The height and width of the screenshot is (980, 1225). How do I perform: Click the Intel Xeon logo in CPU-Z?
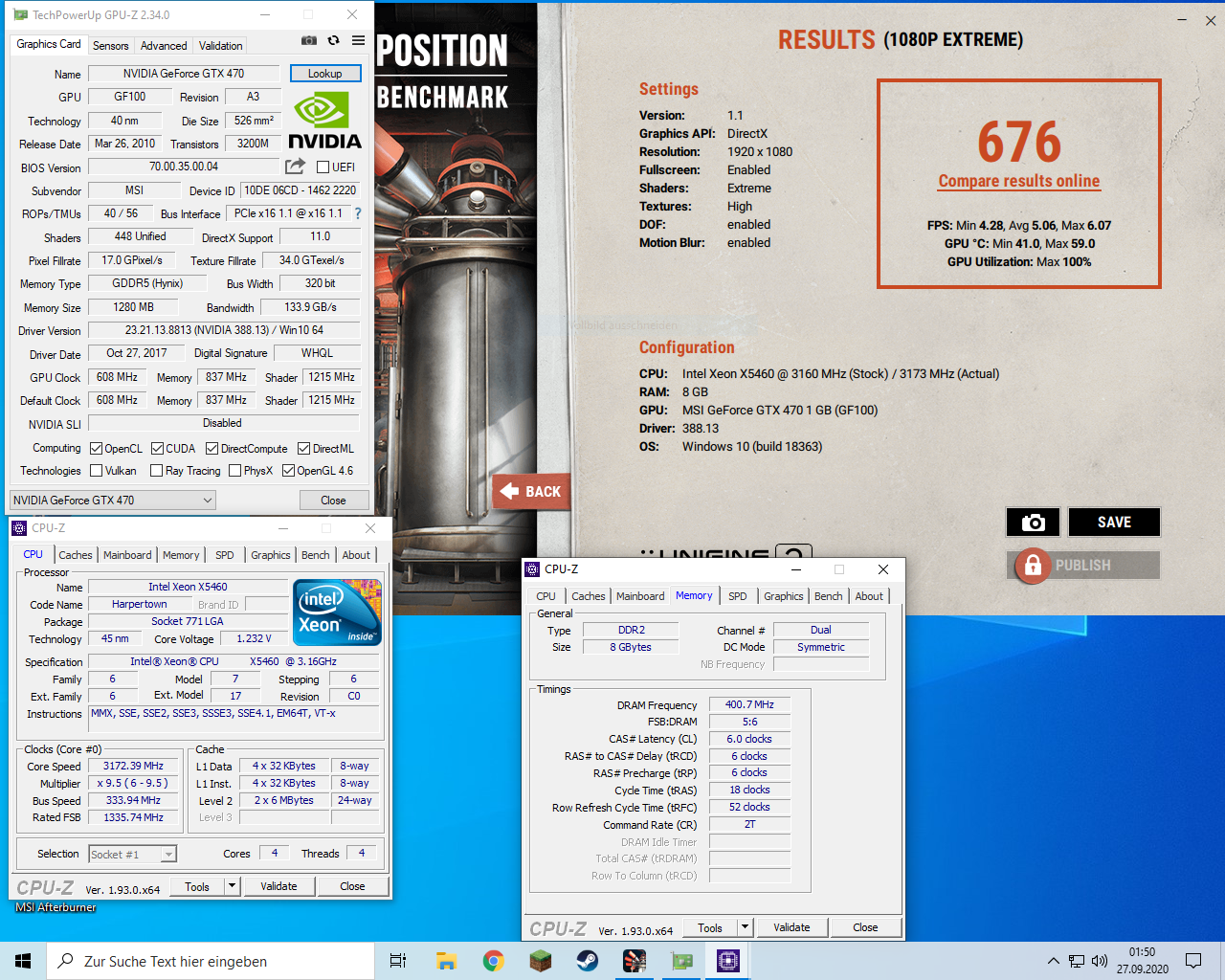click(x=337, y=612)
